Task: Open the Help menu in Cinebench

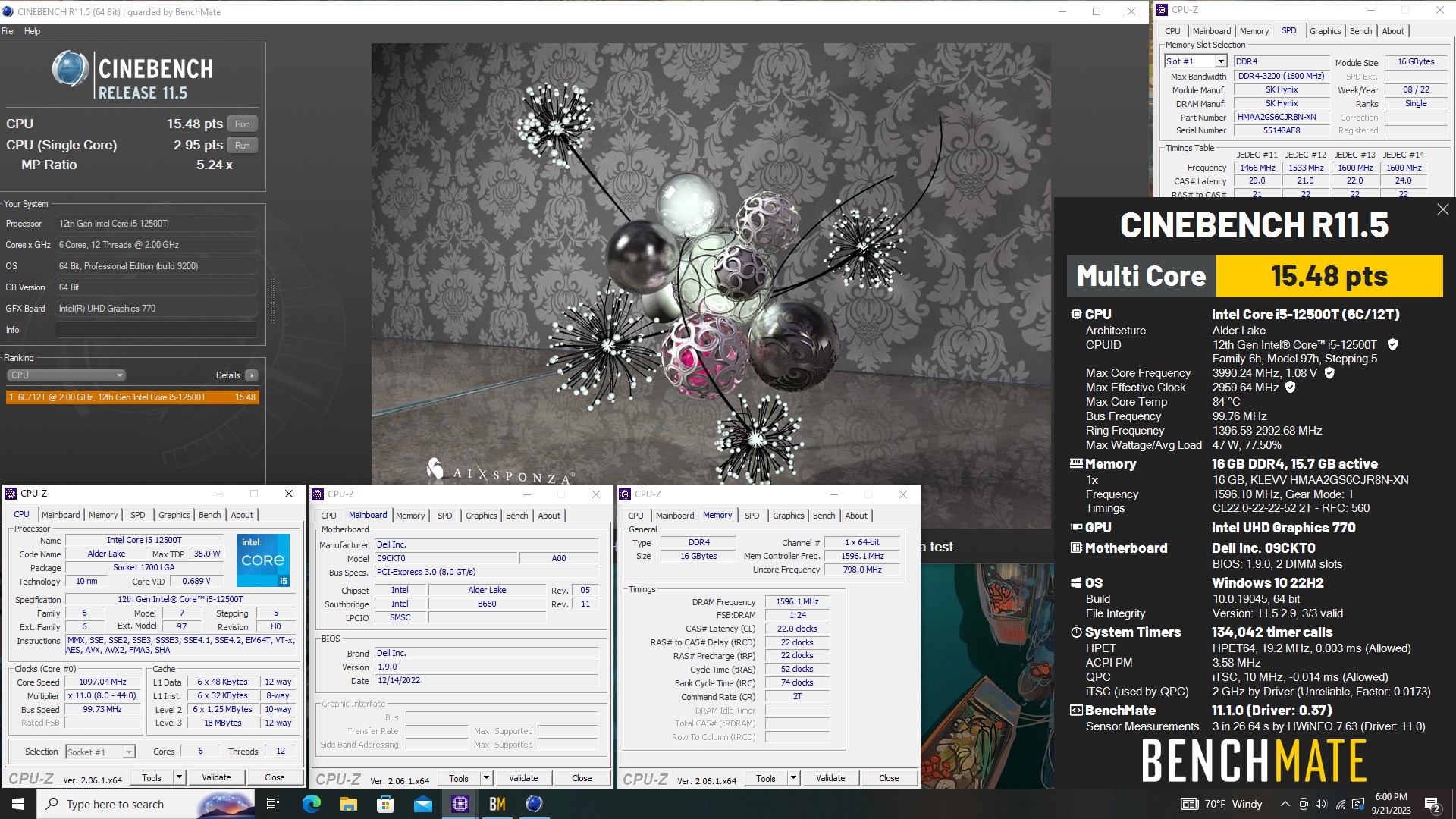Action: 32,31
